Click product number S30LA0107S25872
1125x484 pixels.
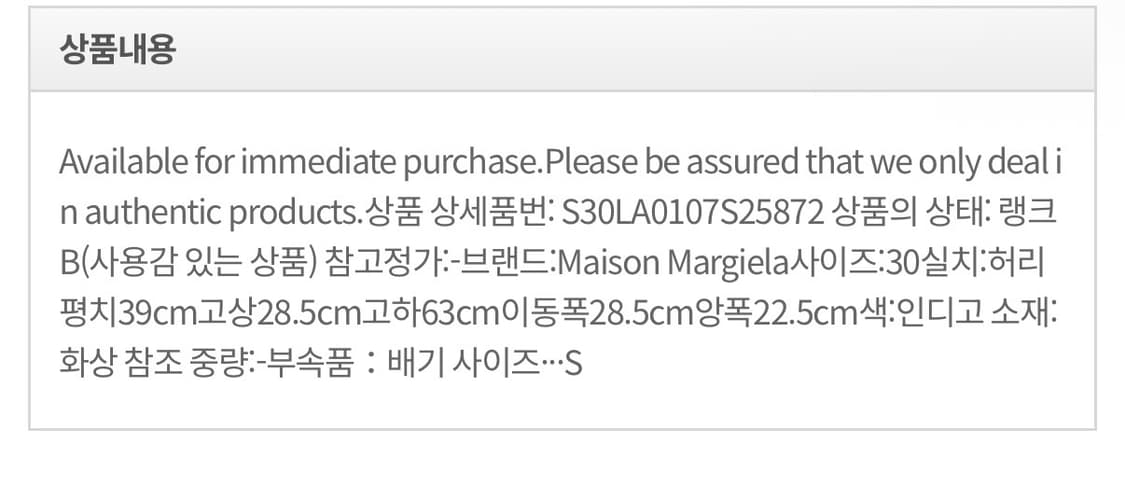(x=693, y=212)
